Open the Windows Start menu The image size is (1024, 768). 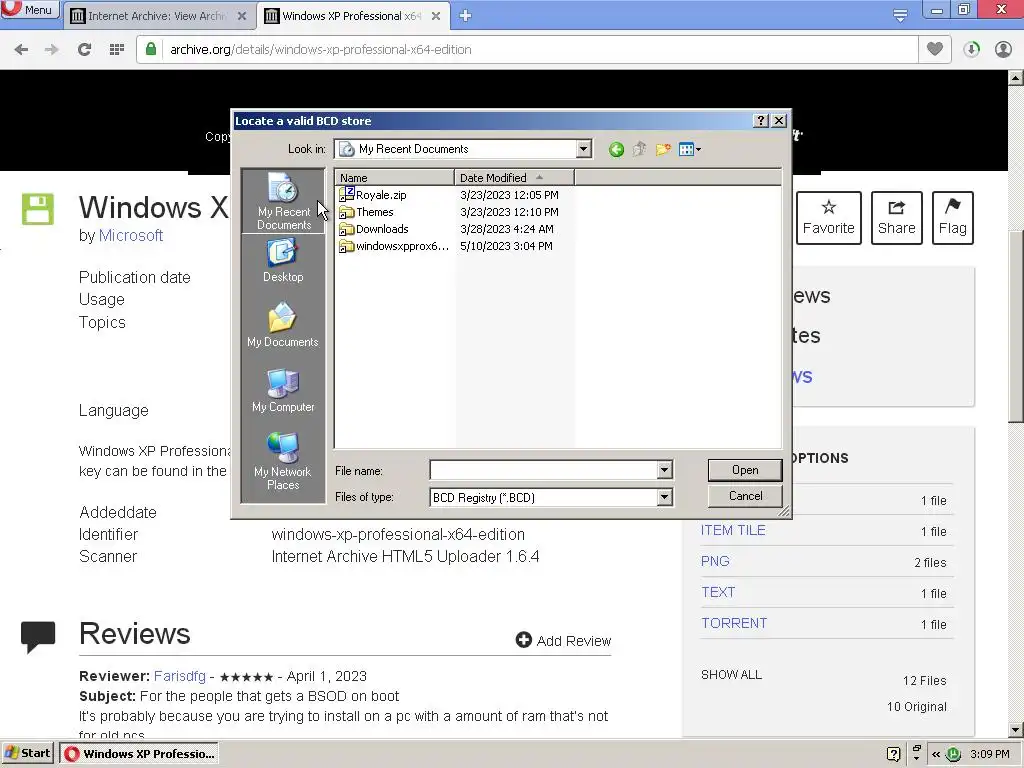point(28,754)
